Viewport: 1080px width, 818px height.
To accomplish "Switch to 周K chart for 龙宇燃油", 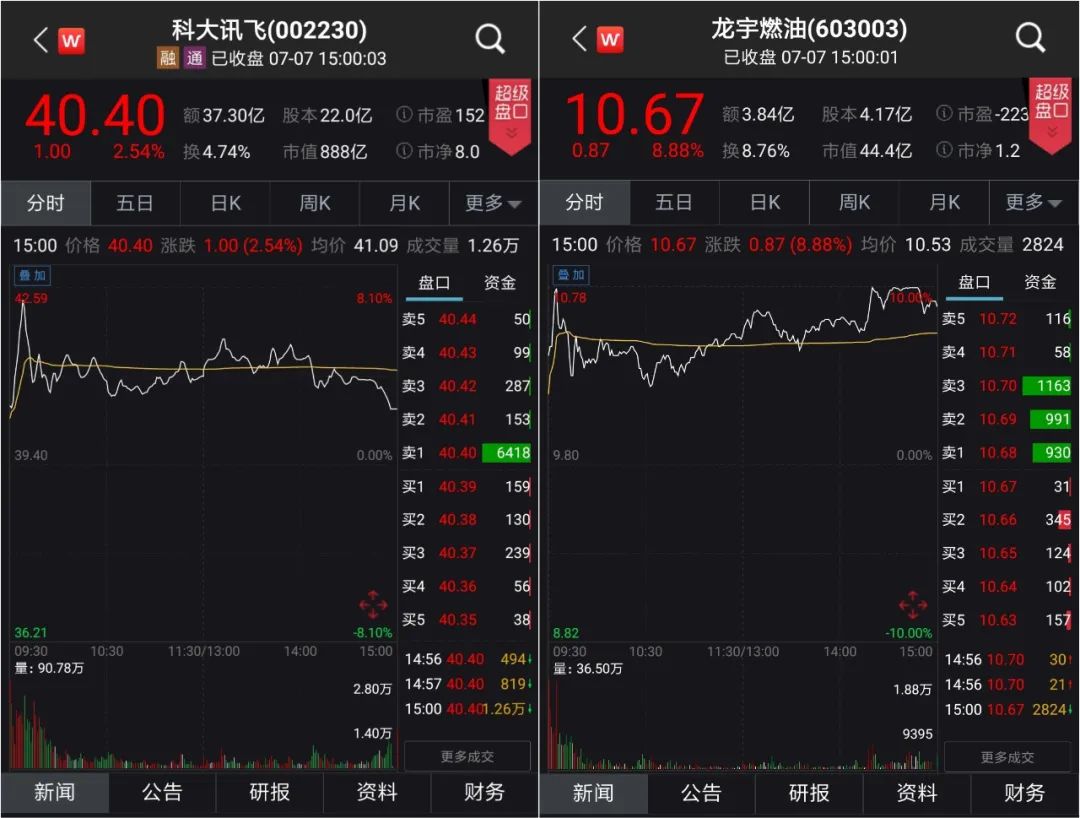I will 854,202.
